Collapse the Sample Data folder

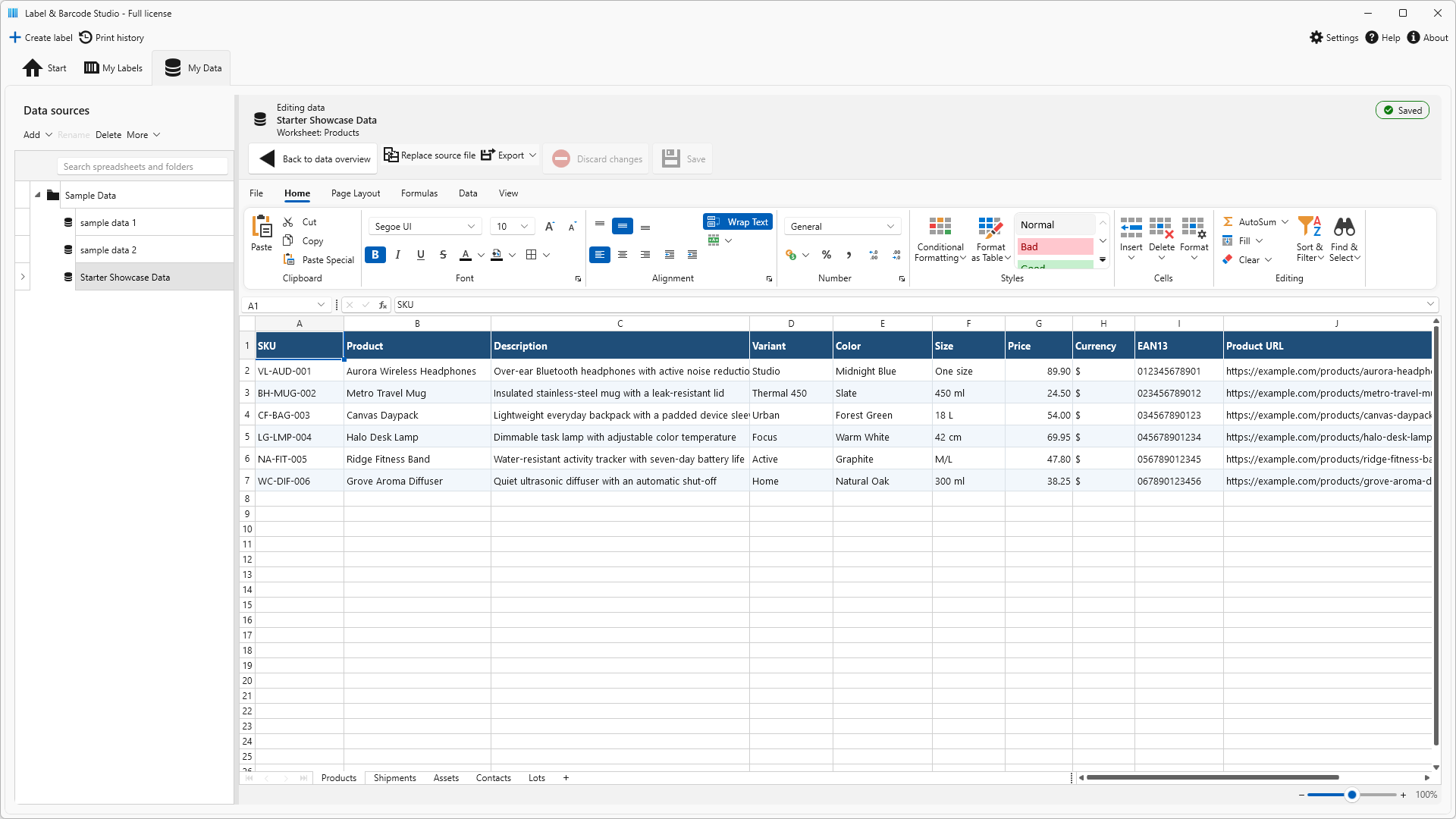click(x=37, y=195)
